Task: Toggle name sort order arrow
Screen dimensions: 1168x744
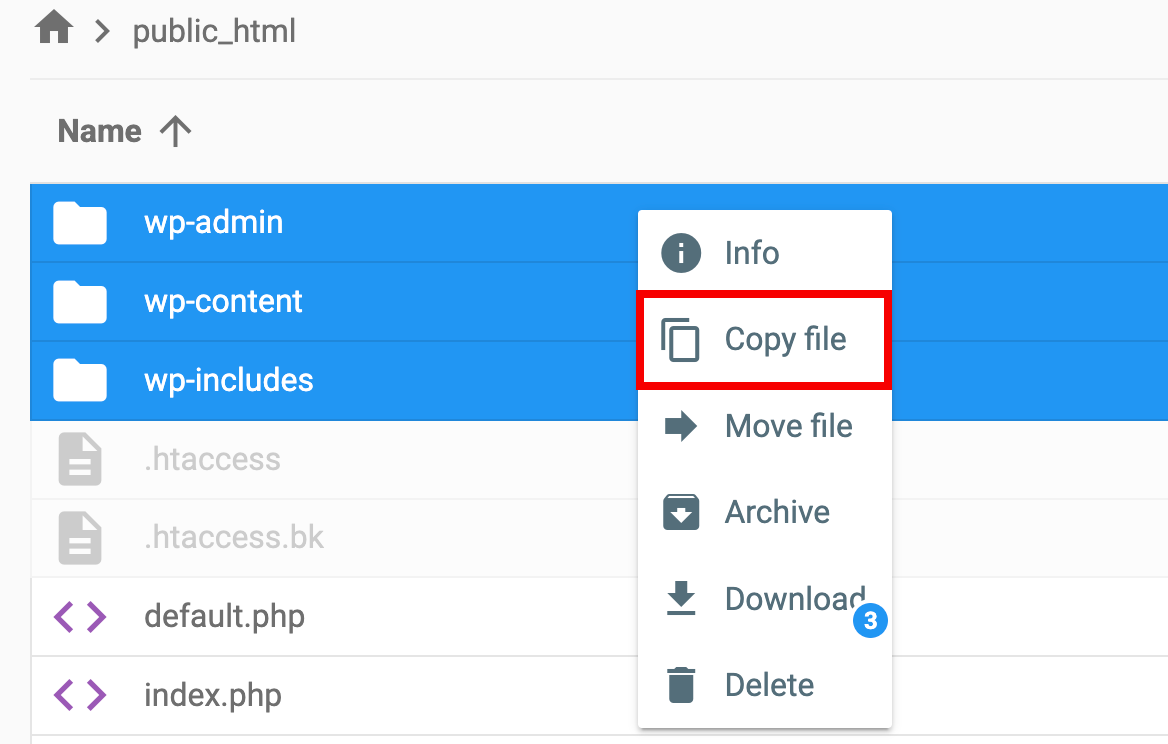Action: click(x=175, y=131)
